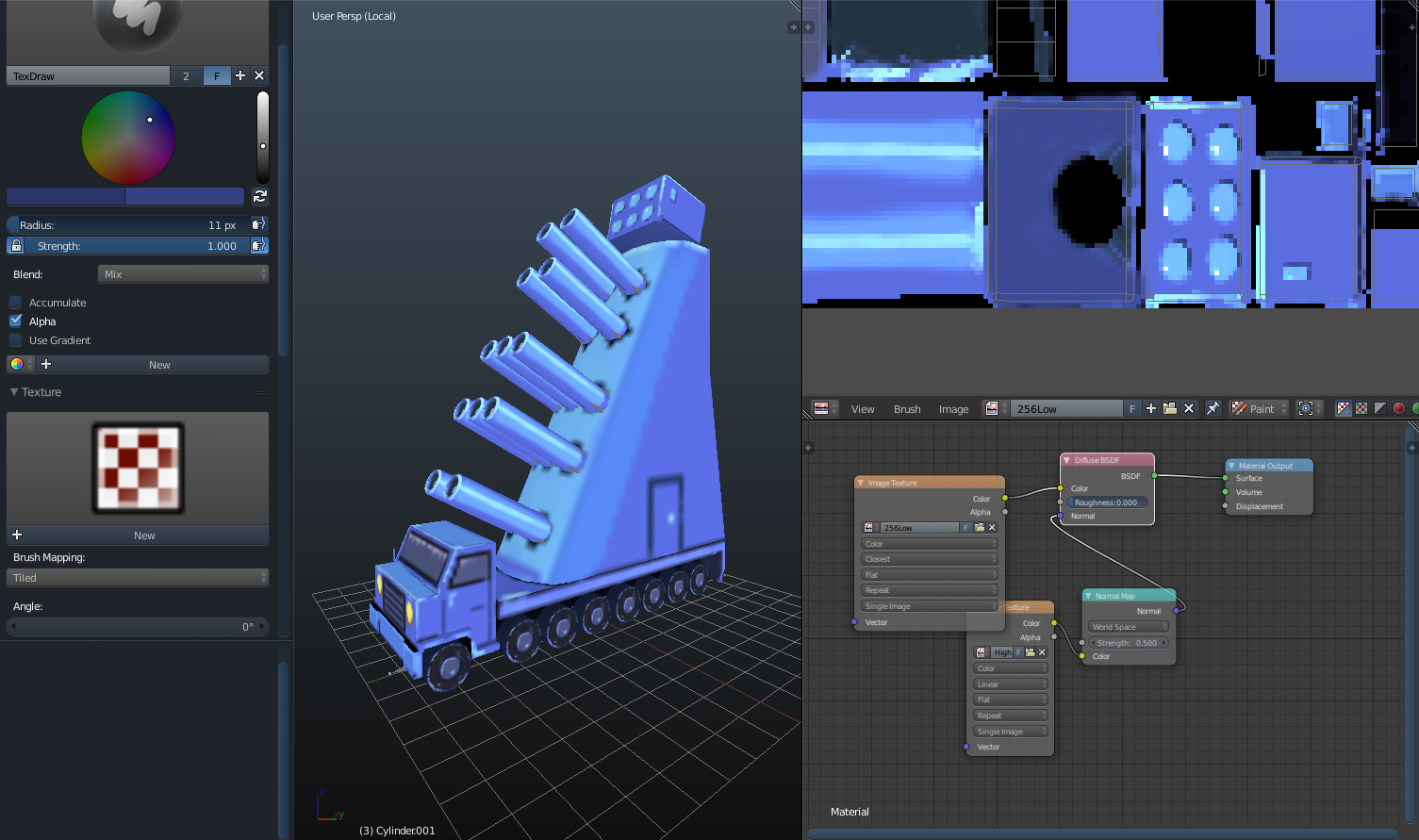1419x840 pixels.
Task: Open the Image menu in image editor
Action: pyautogui.click(x=953, y=409)
